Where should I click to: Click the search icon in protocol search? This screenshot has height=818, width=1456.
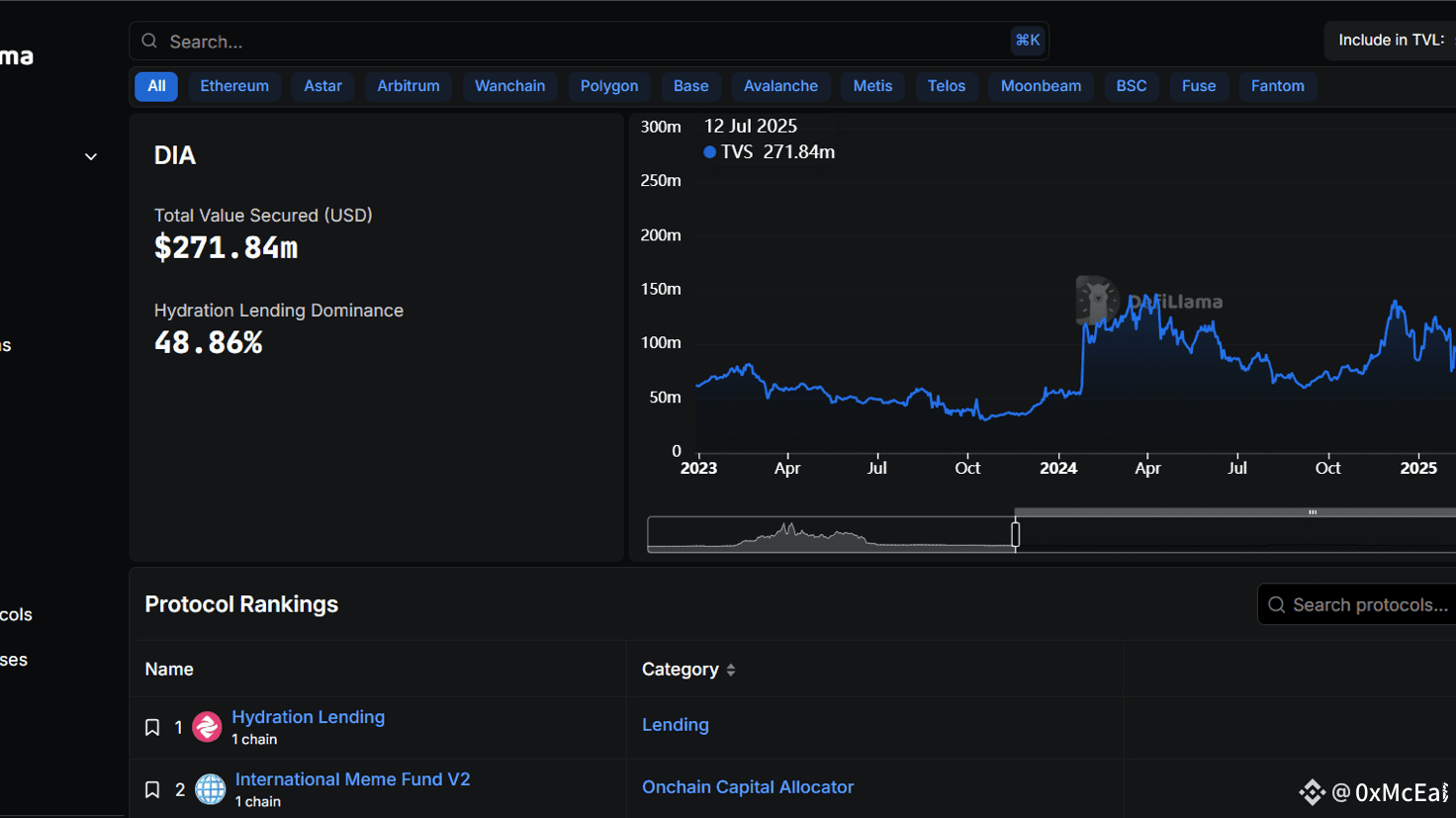pyautogui.click(x=1277, y=604)
